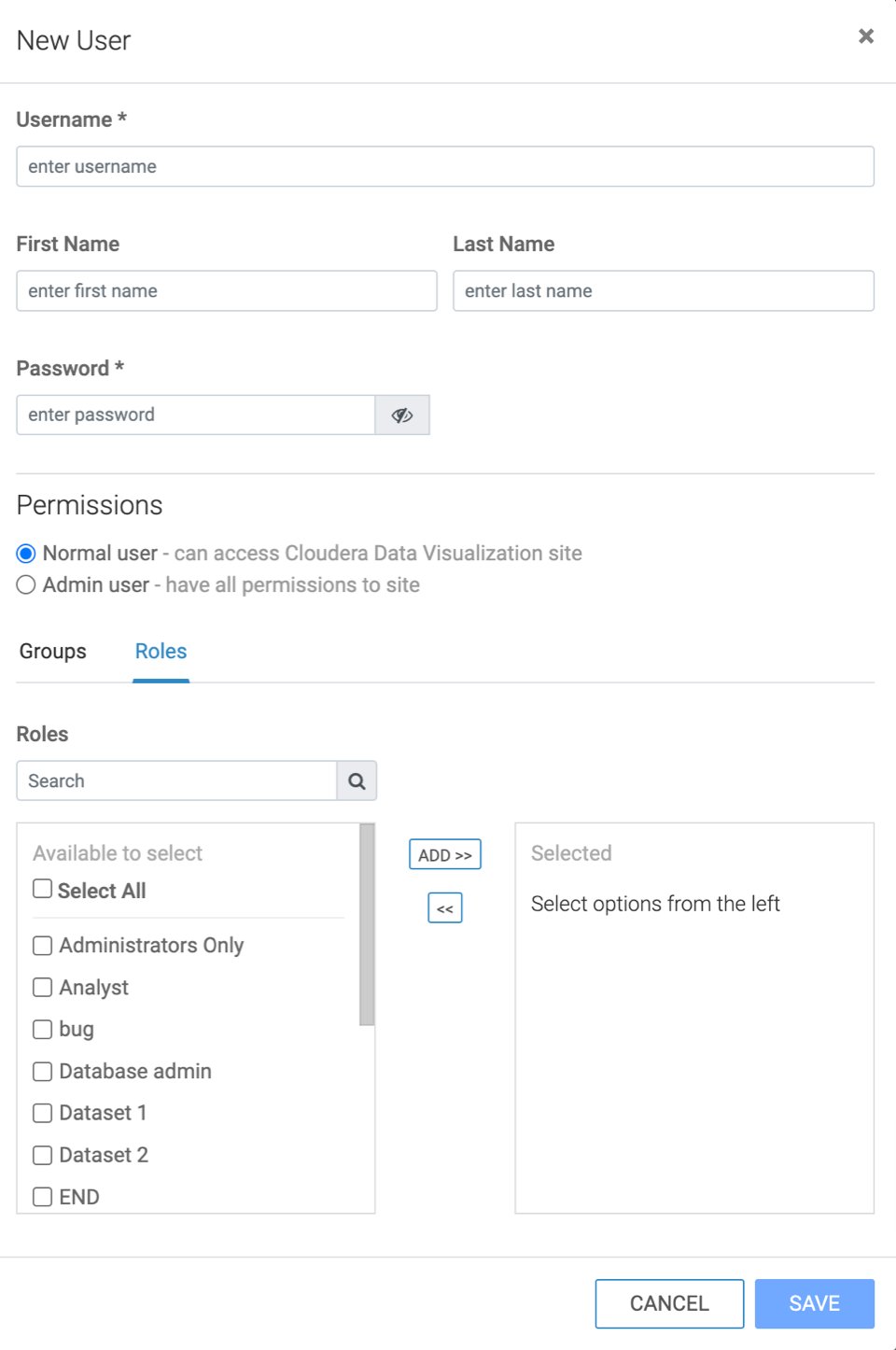896x1350 pixels.
Task: Switch to the Groups tab
Action: point(53,652)
